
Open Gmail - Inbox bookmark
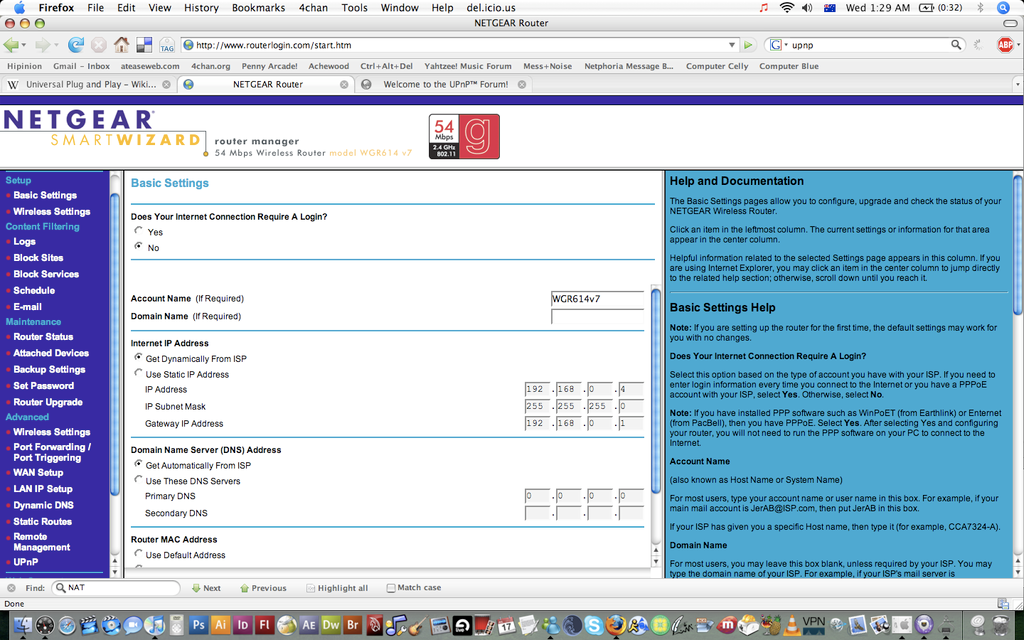click(82, 66)
